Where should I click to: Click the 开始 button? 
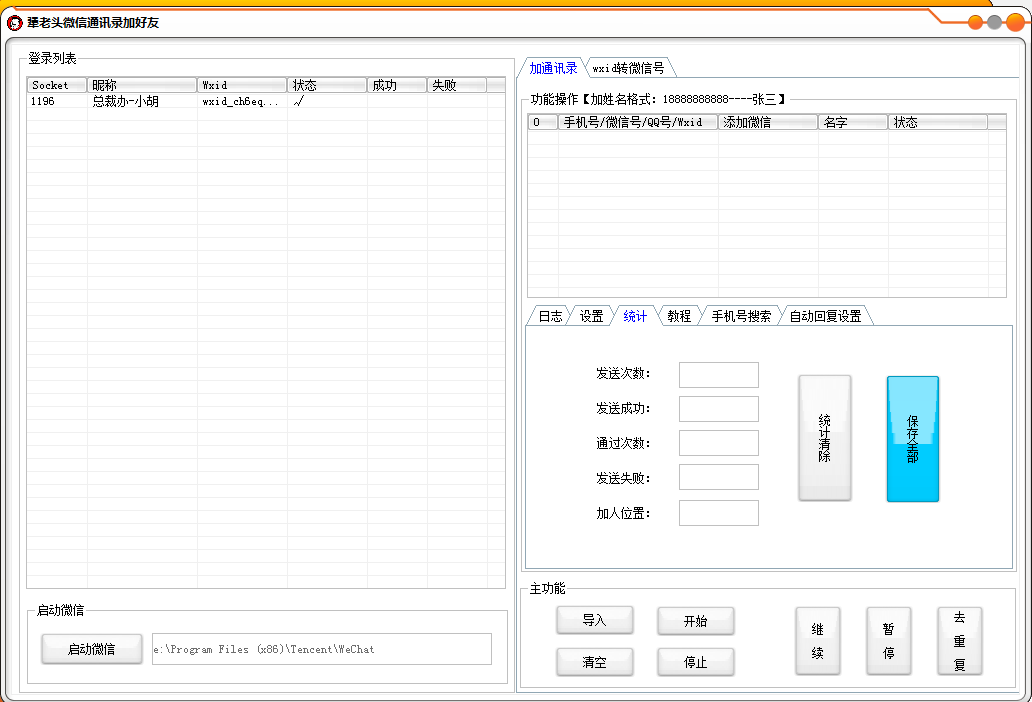(x=696, y=621)
